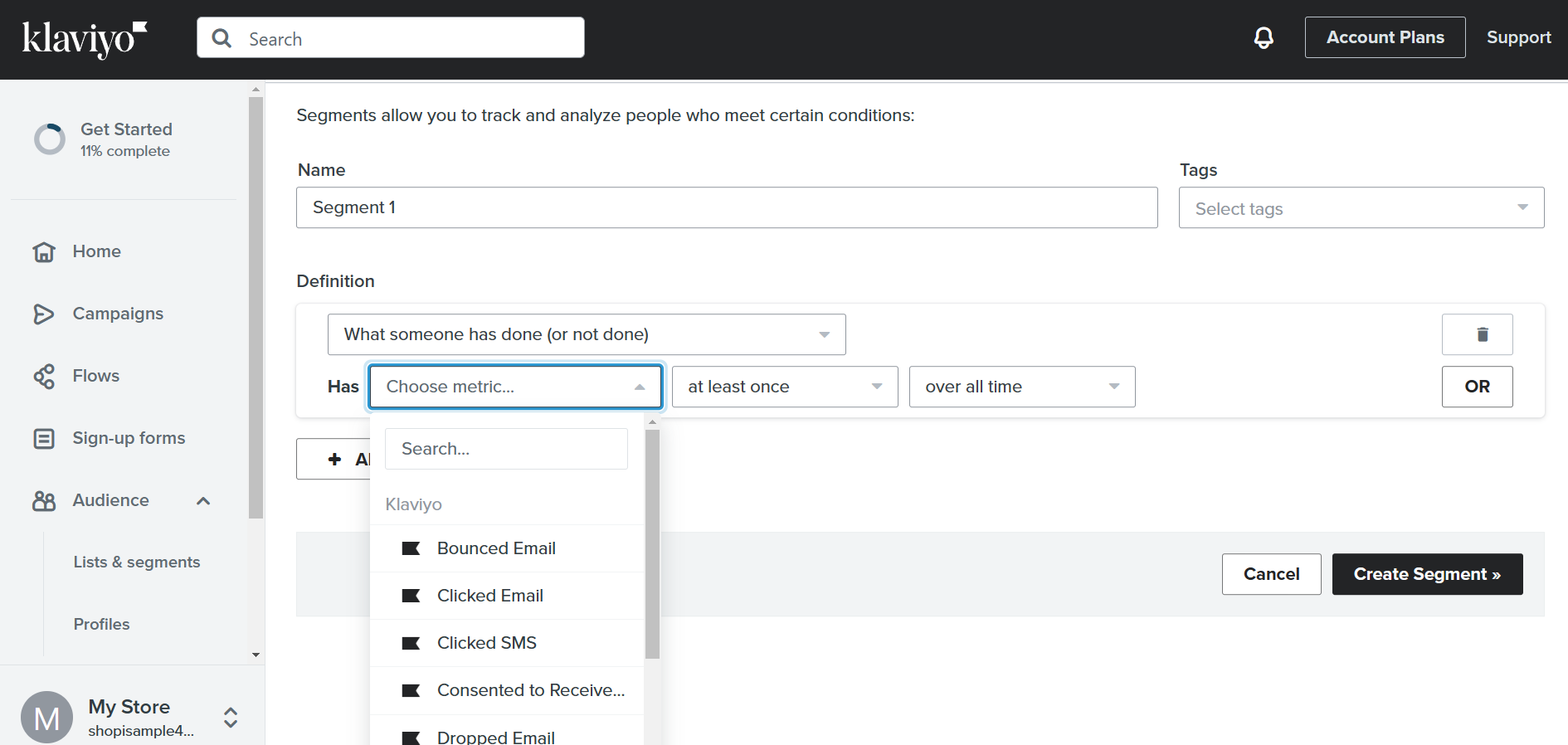
Task: Click sidebar scroll down arrow
Action: 256,655
